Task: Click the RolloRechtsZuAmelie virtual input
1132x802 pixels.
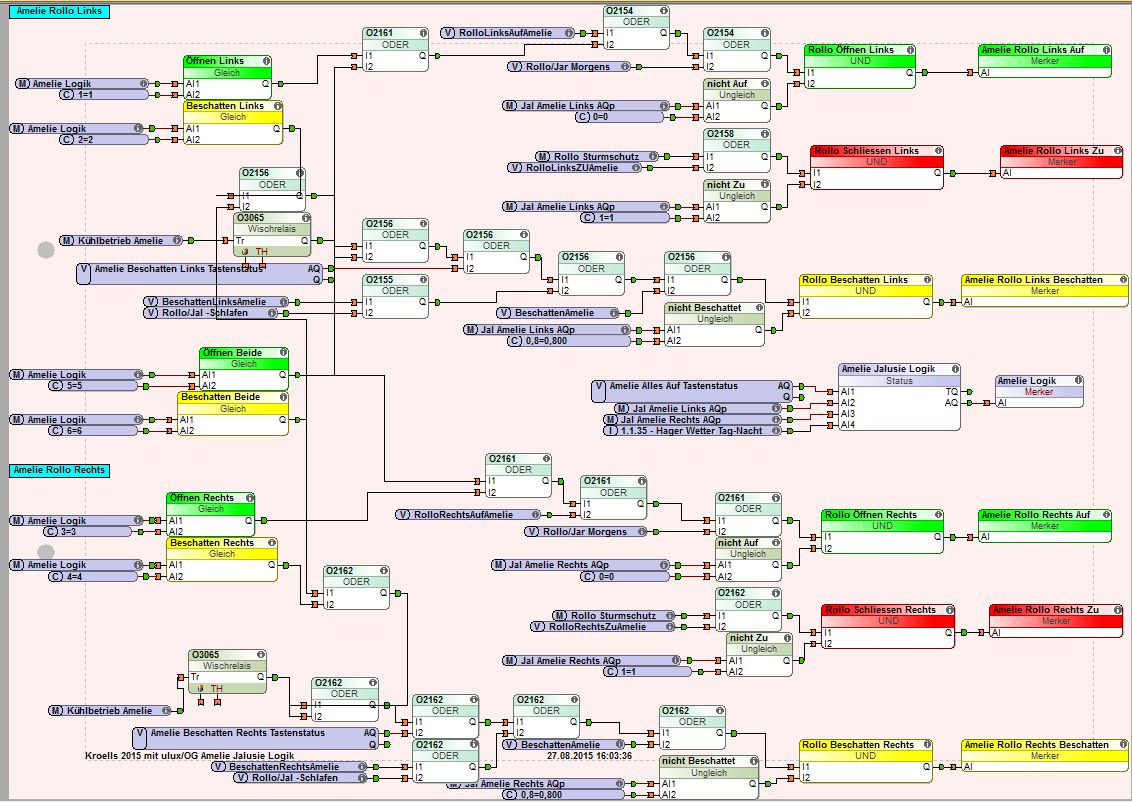Action: (604, 627)
